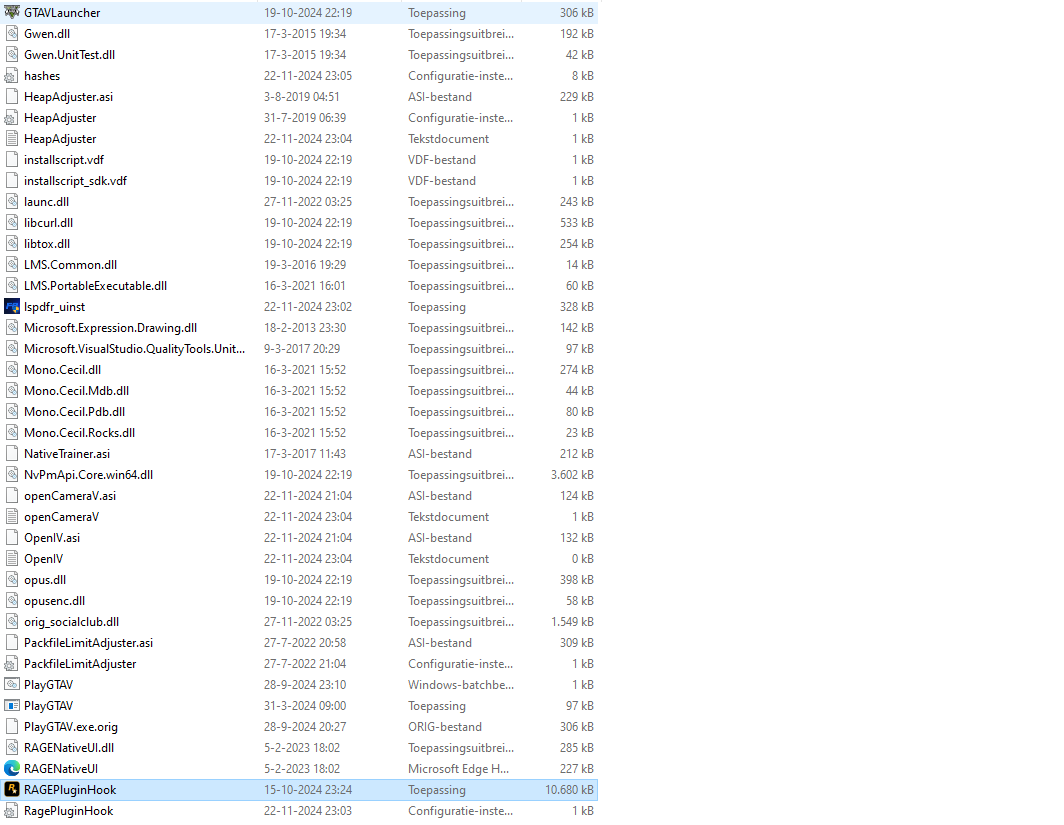Click the type label Microsoft Edge H...

tap(458, 769)
